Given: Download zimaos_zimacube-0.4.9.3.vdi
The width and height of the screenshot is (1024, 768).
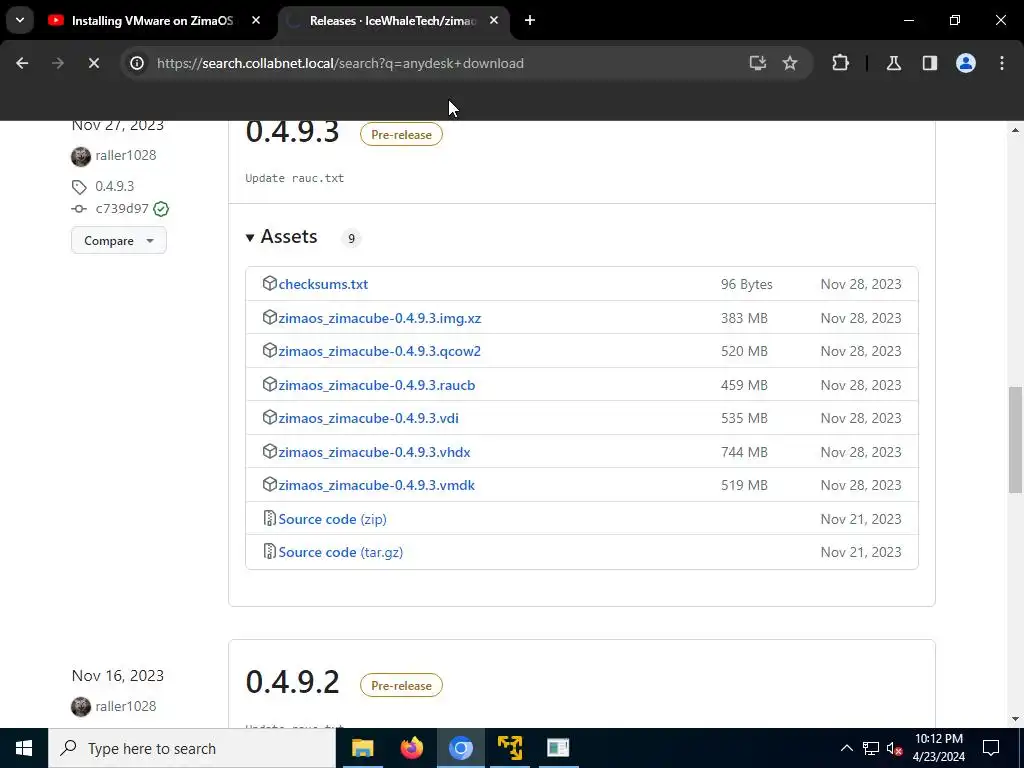Looking at the screenshot, I should click(x=368, y=418).
